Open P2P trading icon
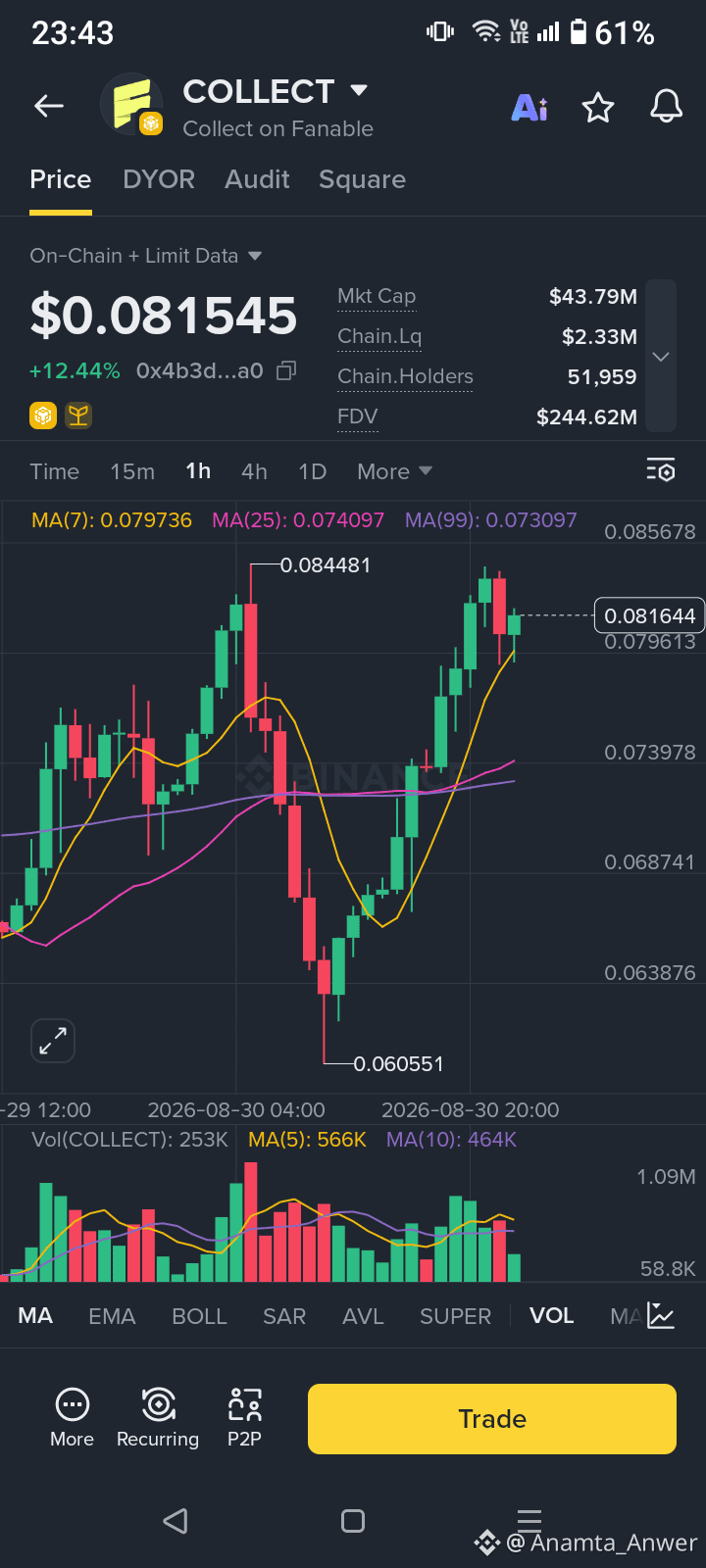Screen dimensions: 706x1568 click(x=244, y=1404)
